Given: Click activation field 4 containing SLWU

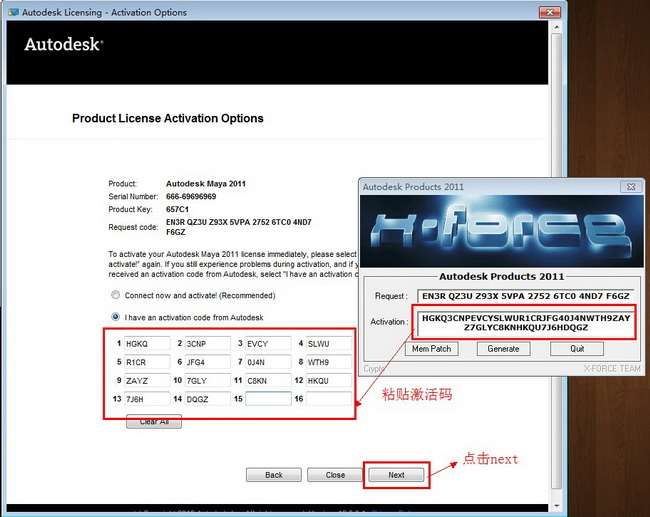Looking at the screenshot, I should 329,344.
